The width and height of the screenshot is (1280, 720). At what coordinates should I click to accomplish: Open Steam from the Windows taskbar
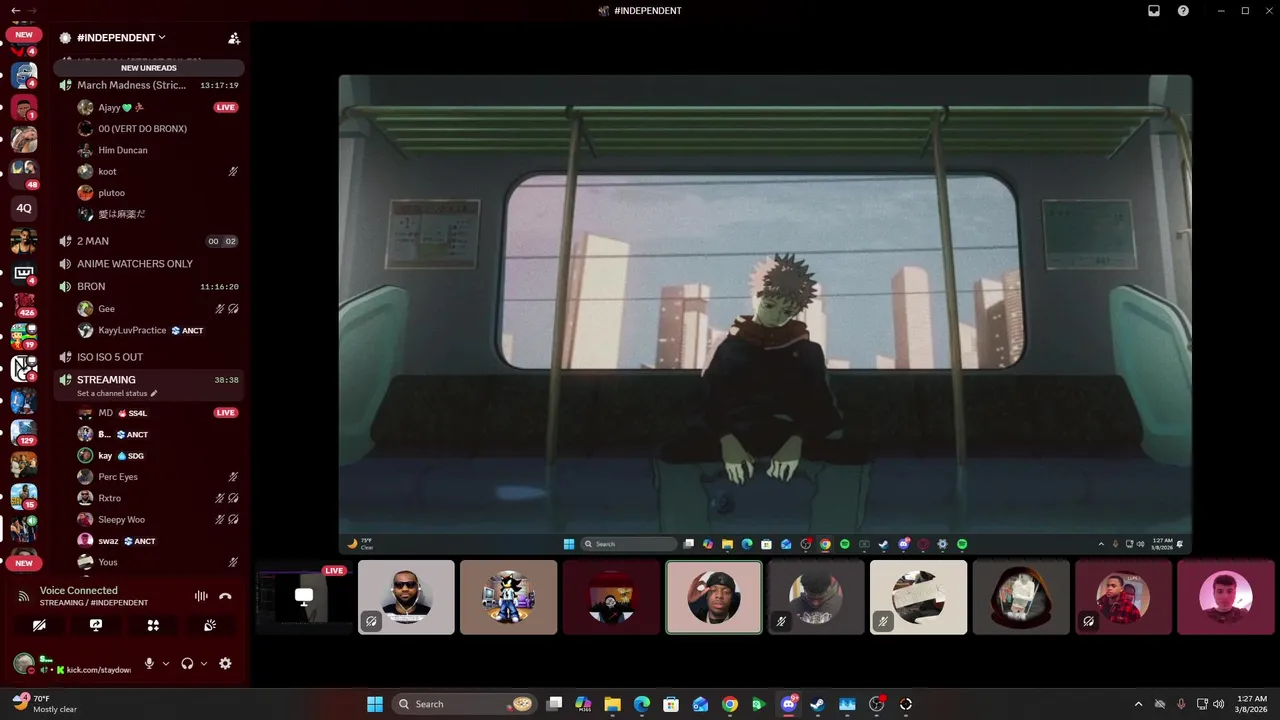(x=817, y=704)
